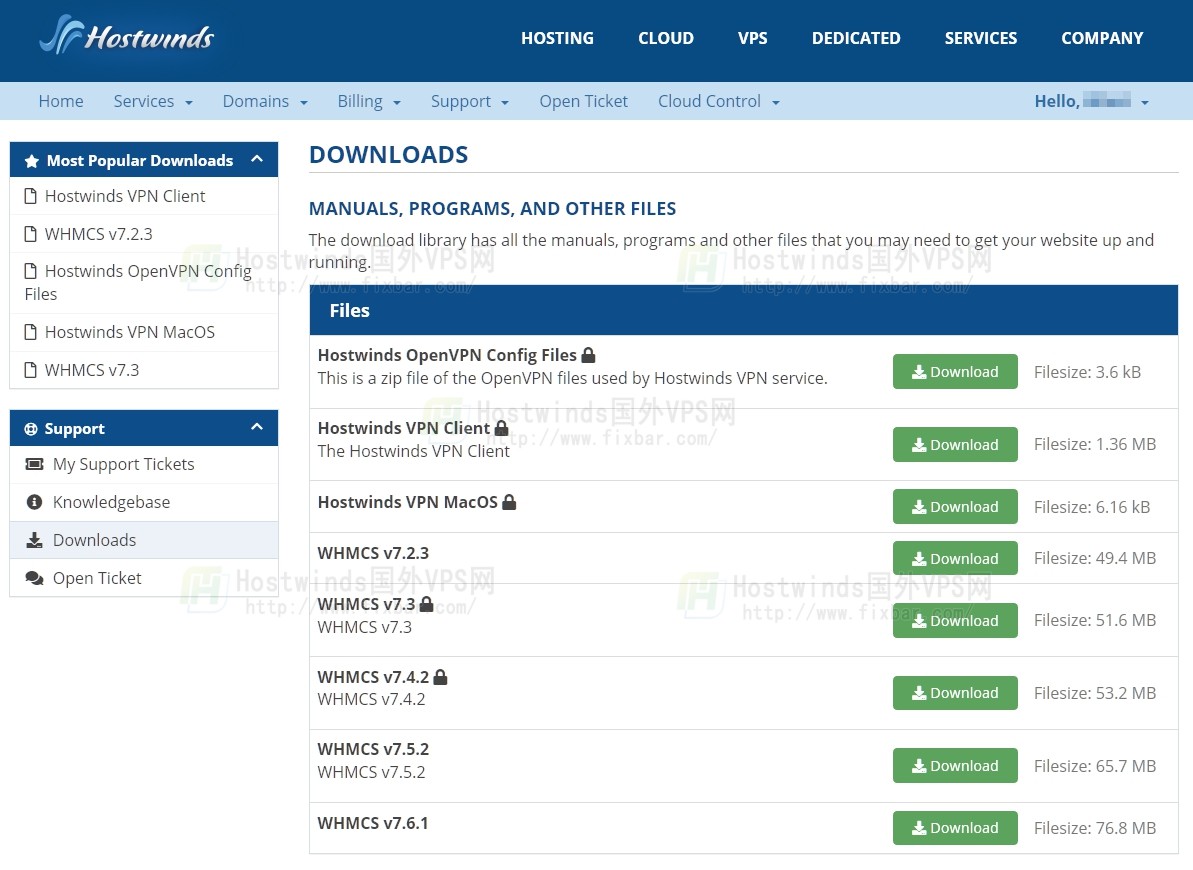Image resolution: width=1193 pixels, height=870 pixels.
Task: Click the "Filesize: 51.6 MB" text
Action: [1095, 620]
